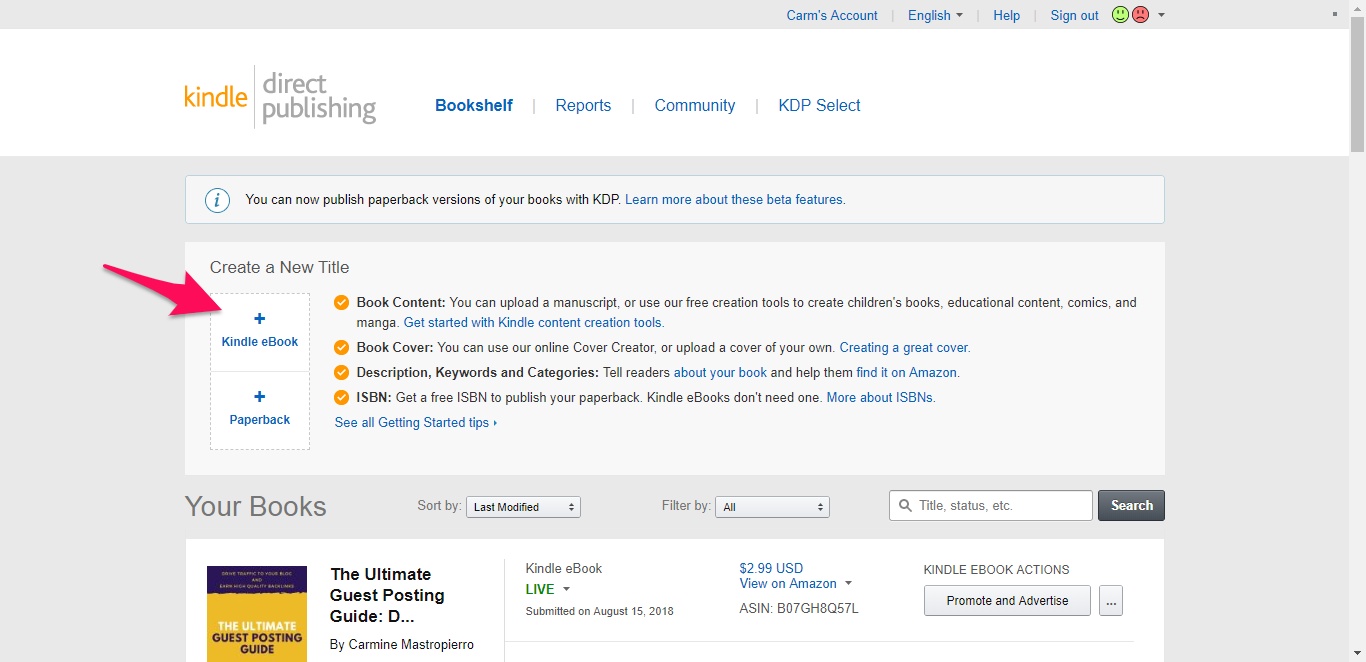Open the feedback dropdown arrow beside smiley faces
1366x662 pixels.
pos(1161,15)
